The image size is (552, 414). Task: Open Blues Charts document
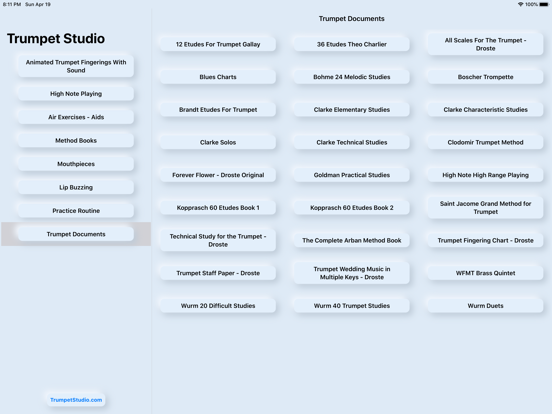[218, 77]
